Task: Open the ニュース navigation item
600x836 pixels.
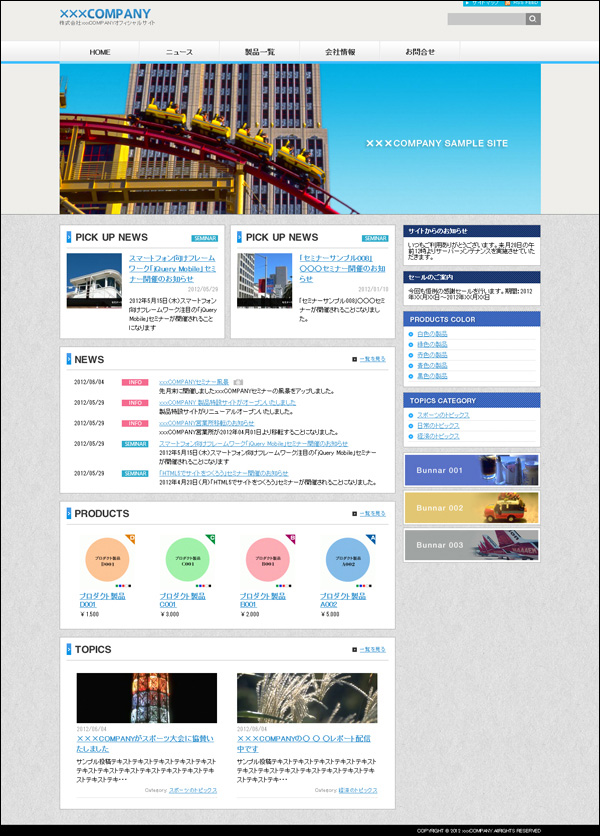Action: [x=179, y=52]
